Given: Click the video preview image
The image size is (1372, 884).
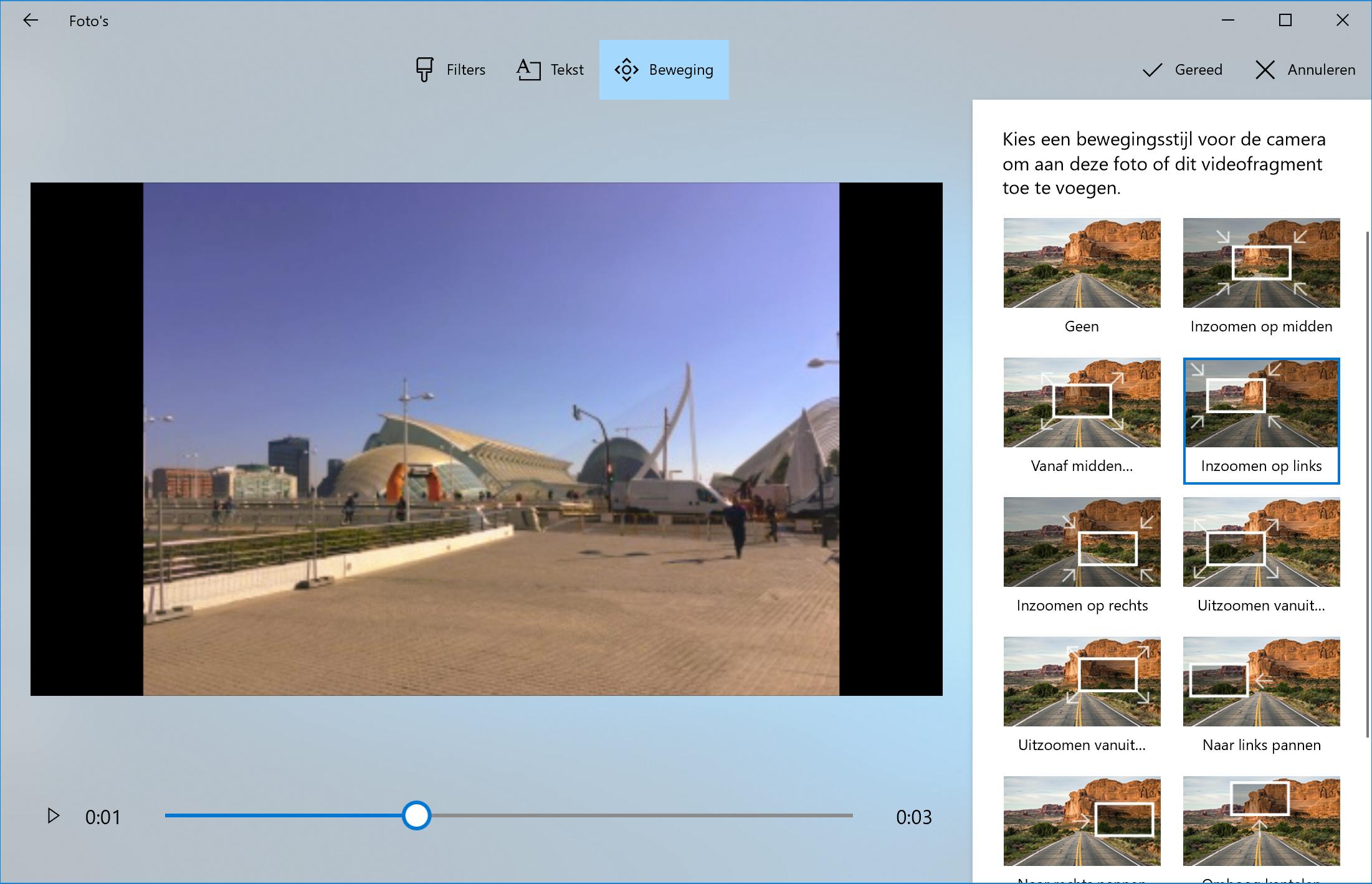Looking at the screenshot, I should pos(491,439).
